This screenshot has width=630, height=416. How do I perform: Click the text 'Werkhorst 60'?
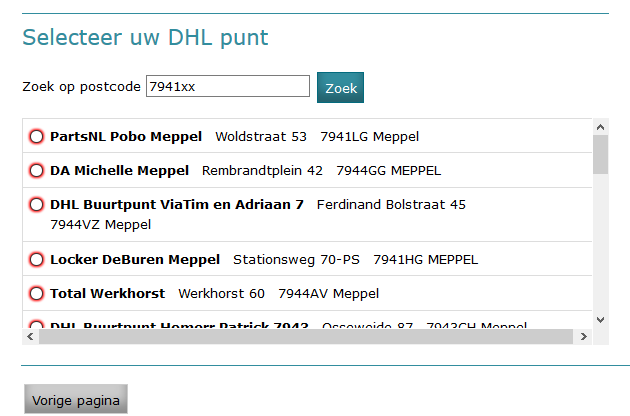pyautogui.click(x=221, y=294)
